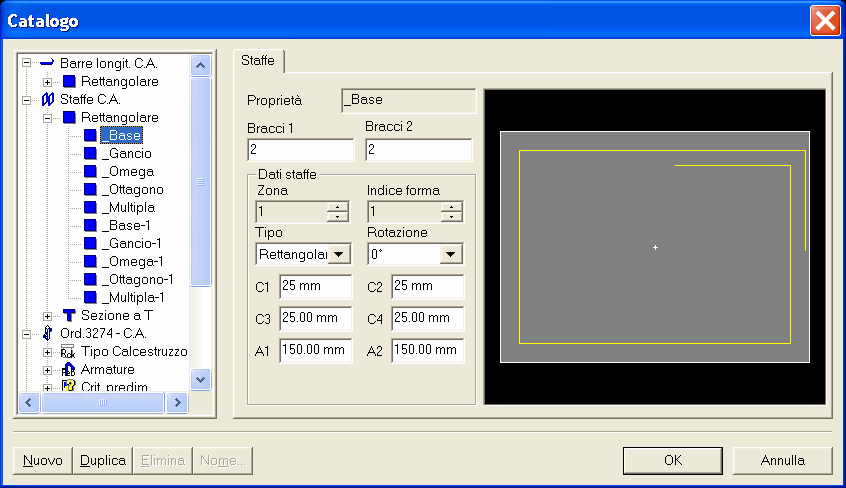
Task: Click the Bracci 1 input field
Action: coord(301,150)
